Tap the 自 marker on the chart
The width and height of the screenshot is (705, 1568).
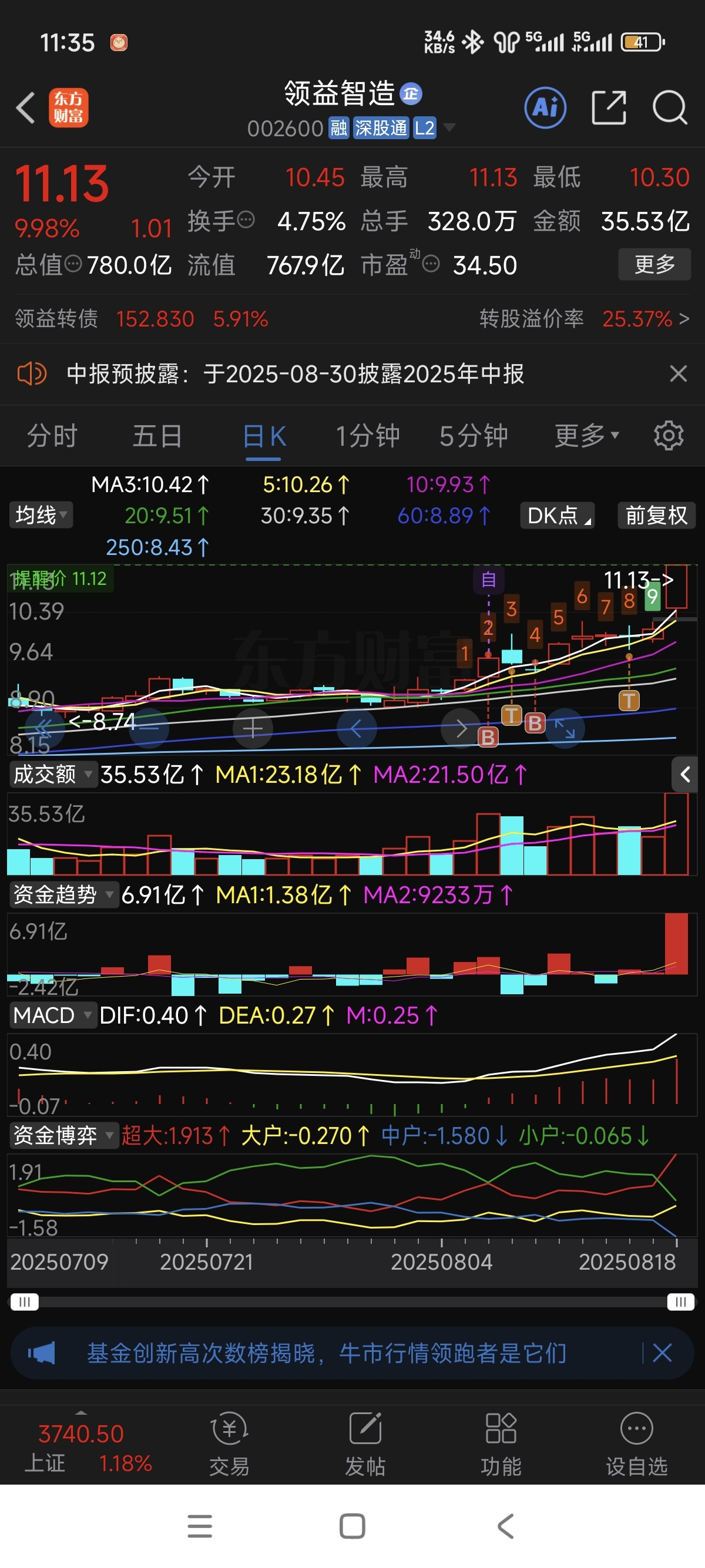click(x=488, y=580)
